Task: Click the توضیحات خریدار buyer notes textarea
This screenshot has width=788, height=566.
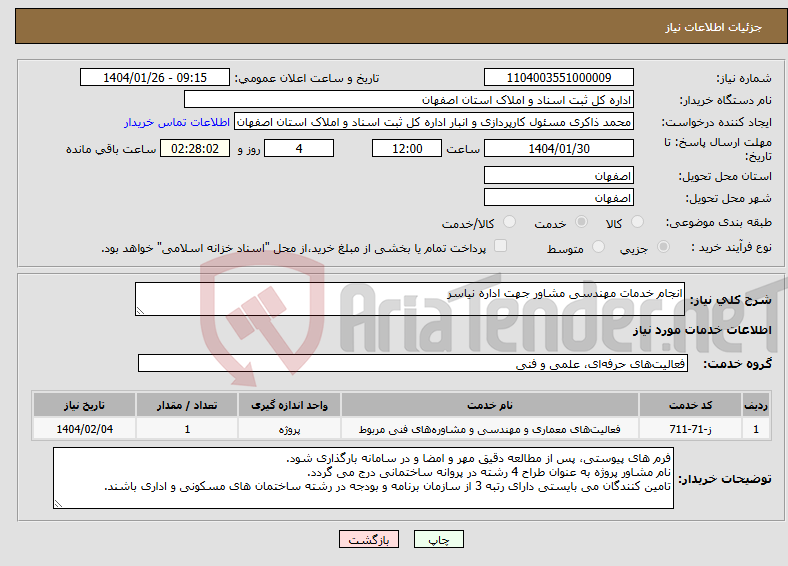Action: click(363, 478)
